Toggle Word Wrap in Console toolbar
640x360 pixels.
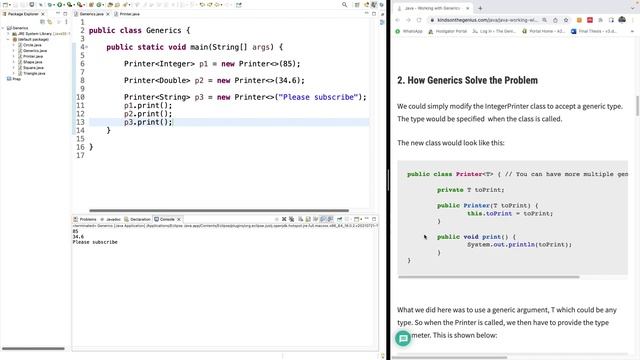click(316, 219)
